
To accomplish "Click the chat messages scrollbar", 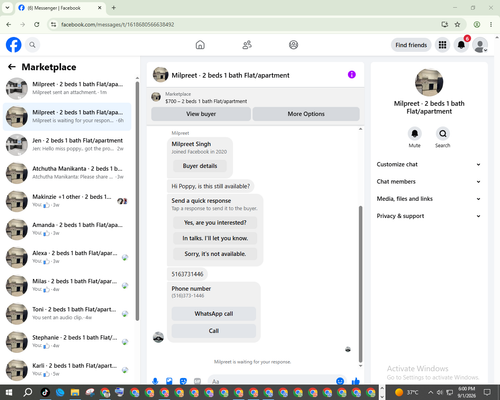I will pyautogui.click(x=360, y=284).
